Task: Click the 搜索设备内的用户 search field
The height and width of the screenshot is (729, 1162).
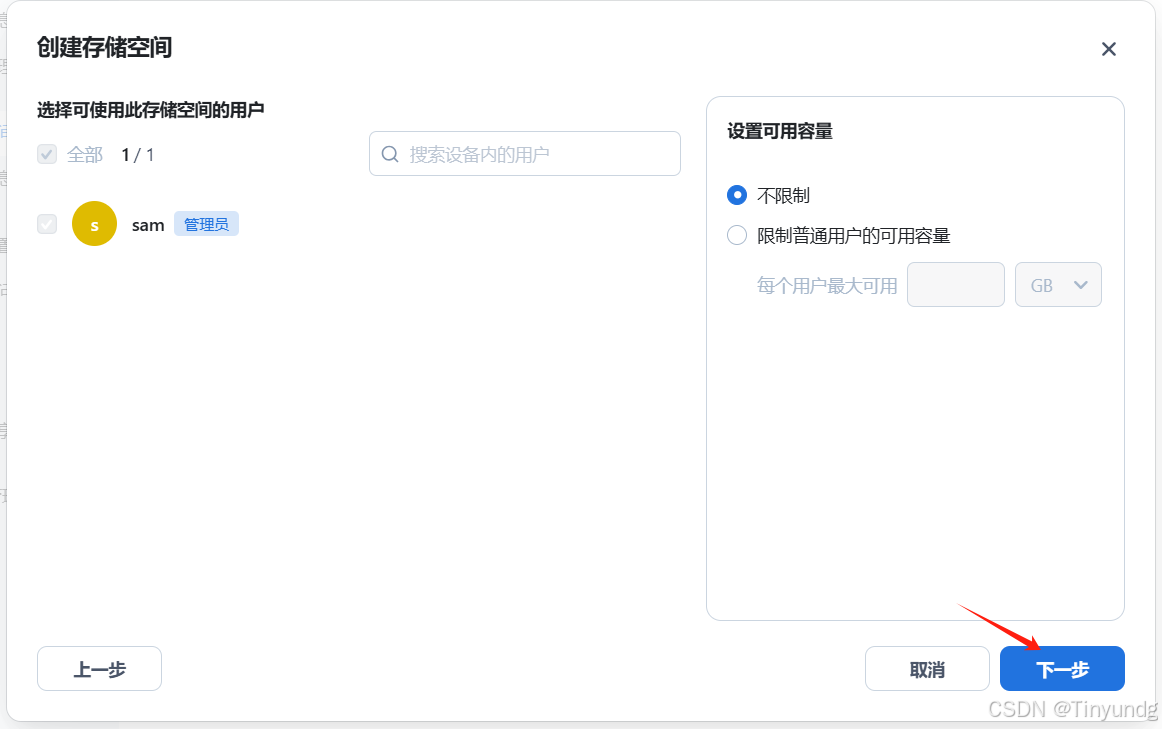Action: click(x=524, y=153)
